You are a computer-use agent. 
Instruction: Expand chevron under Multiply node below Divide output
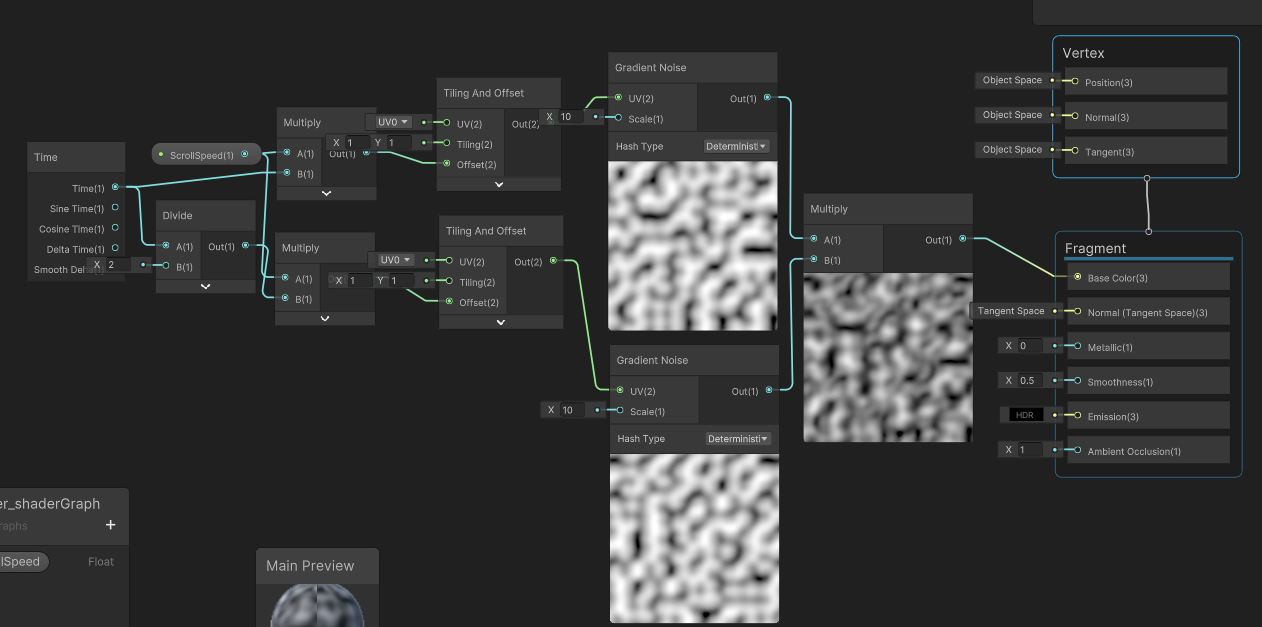(325, 319)
